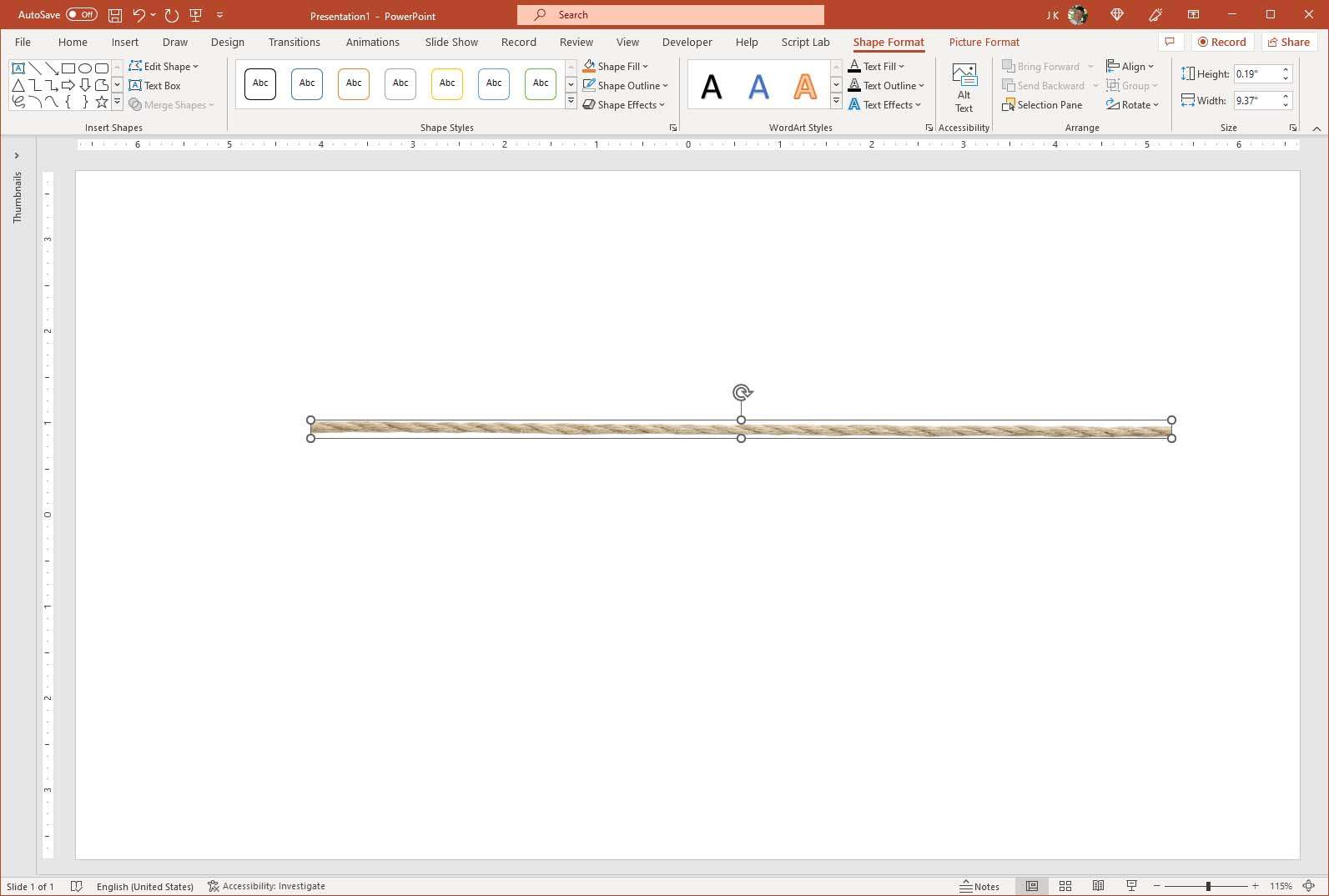Open the File tab
This screenshot has height=896, width=1329.
[23, 43]
